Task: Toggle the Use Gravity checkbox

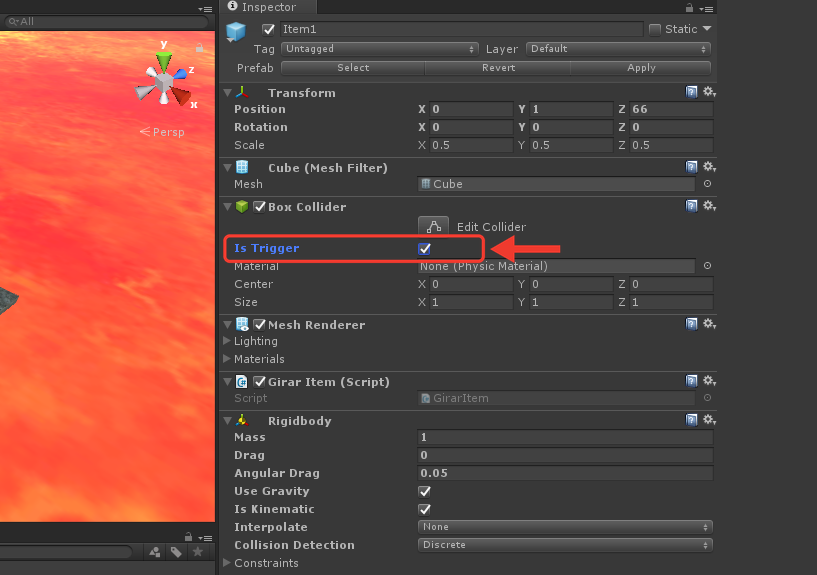Action: click(425, 492)
